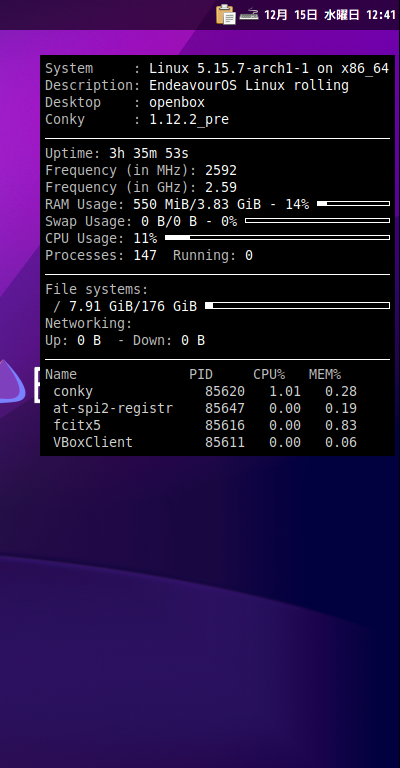Image resolution: width=400 pixels, height=768 pixels.
Task: Click conky's CPU value '1.01'
Action: tap(285, 391)
